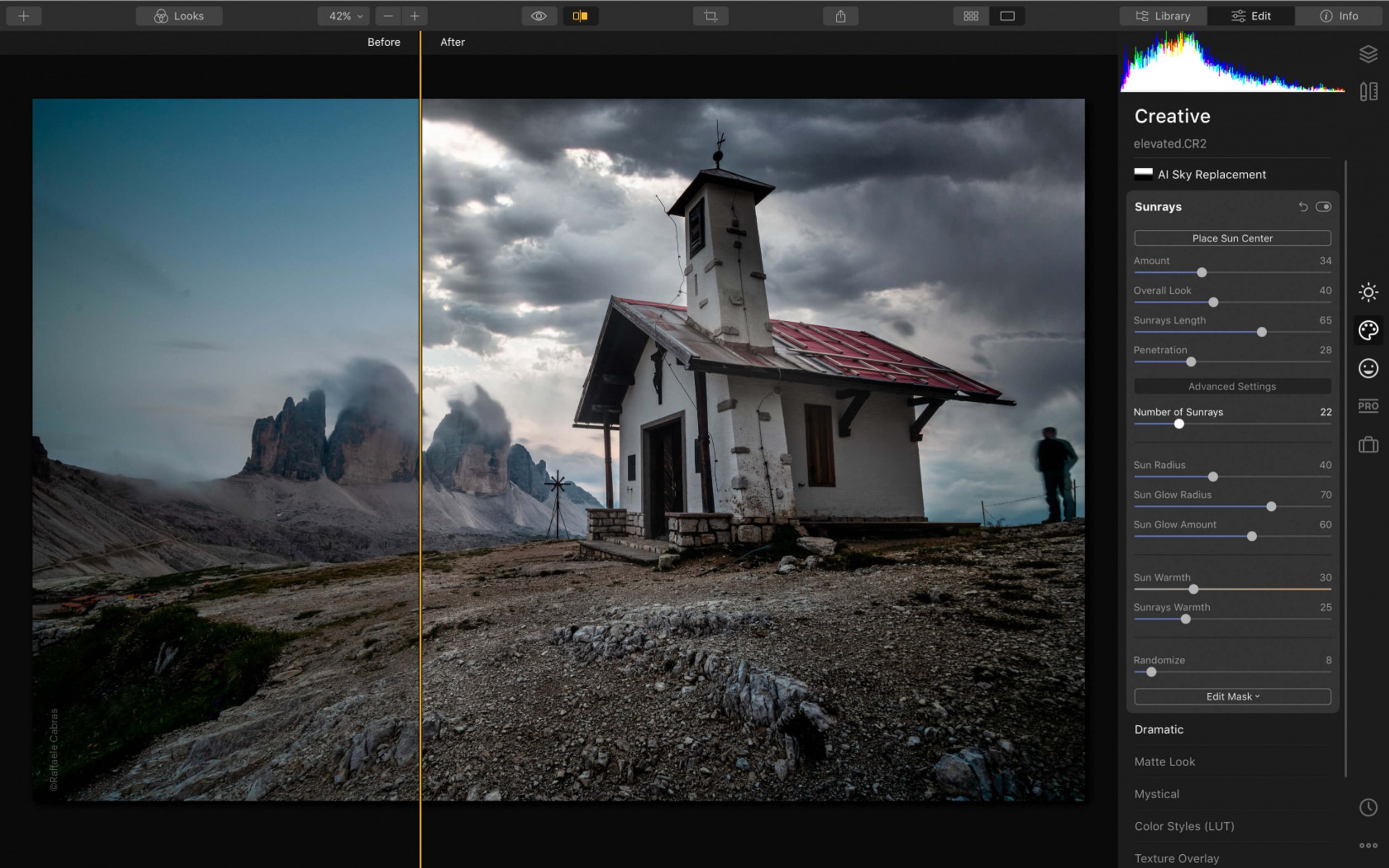The height and width of the screenshot is (868, 1389).
Task: Click the AI Sky Replacement icon
Action: click(x=1143, y=174)
